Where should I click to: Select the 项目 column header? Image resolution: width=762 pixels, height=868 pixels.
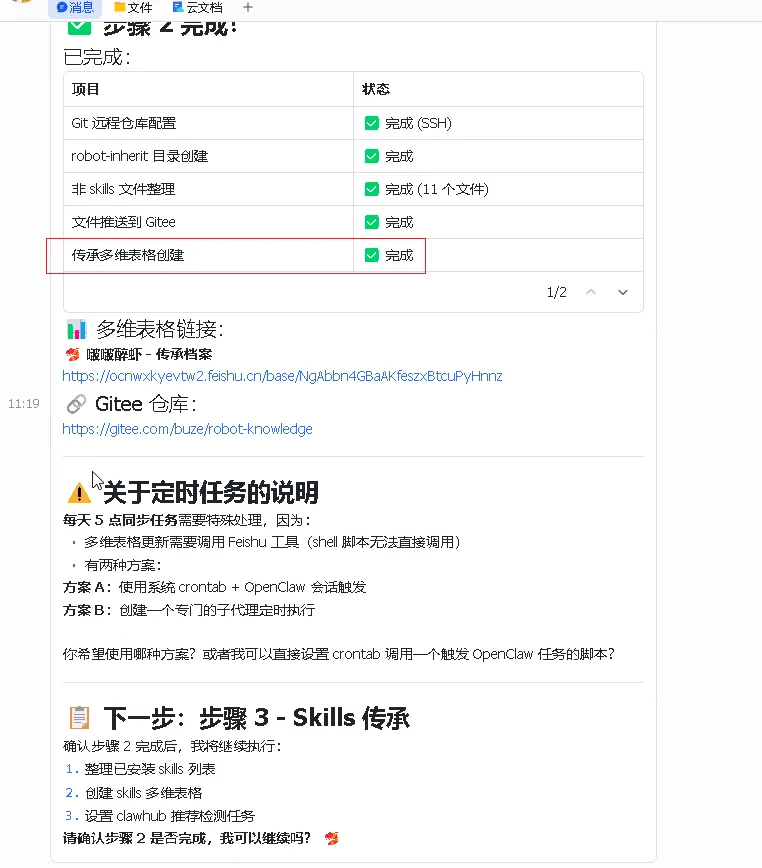click(209, 89)
